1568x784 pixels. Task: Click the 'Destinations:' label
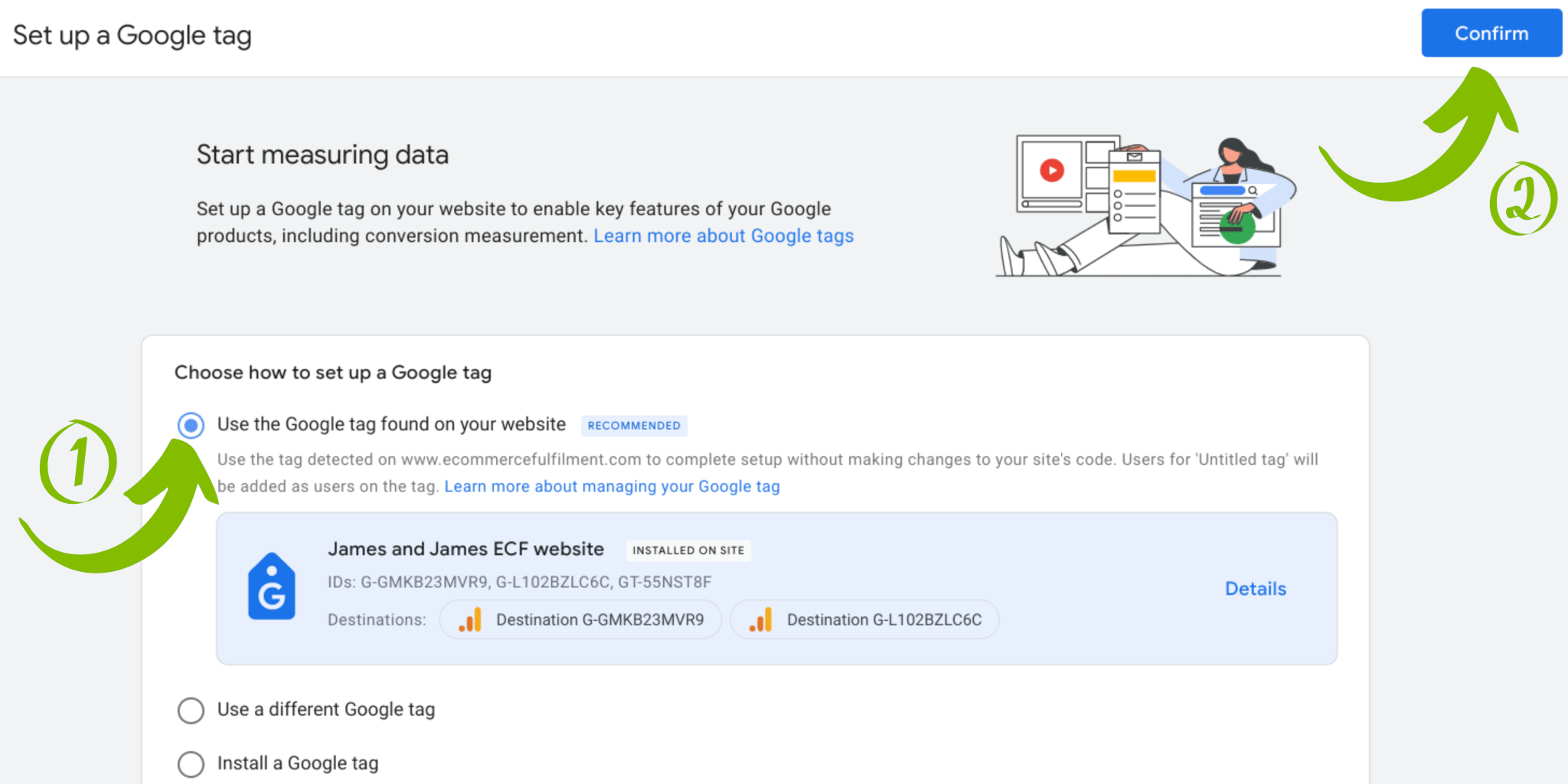click(377, 619)
